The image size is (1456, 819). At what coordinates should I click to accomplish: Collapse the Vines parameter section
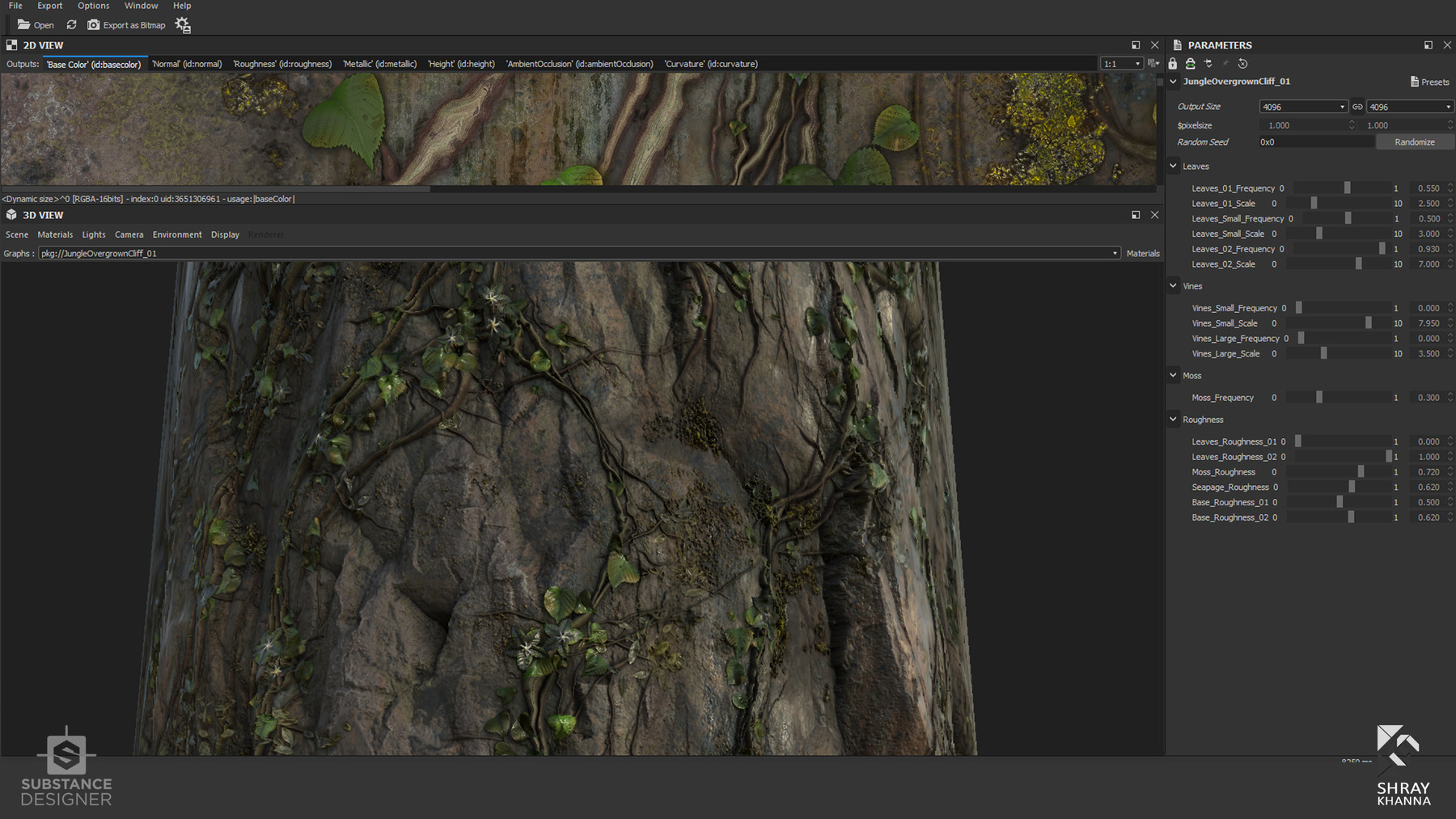pos(1174,285)
